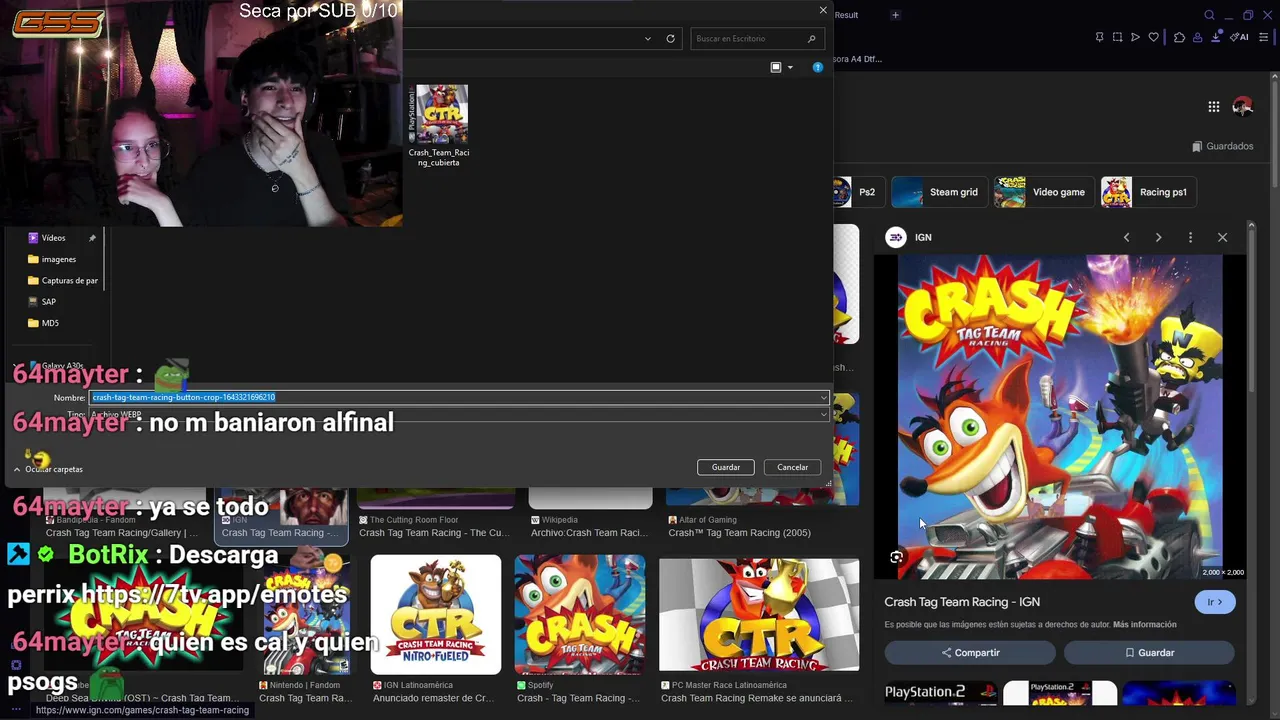The width and height of the screenshot is (1280, 720).
Task: Click the Ir visit button
Action: [x=1215, y=602]
